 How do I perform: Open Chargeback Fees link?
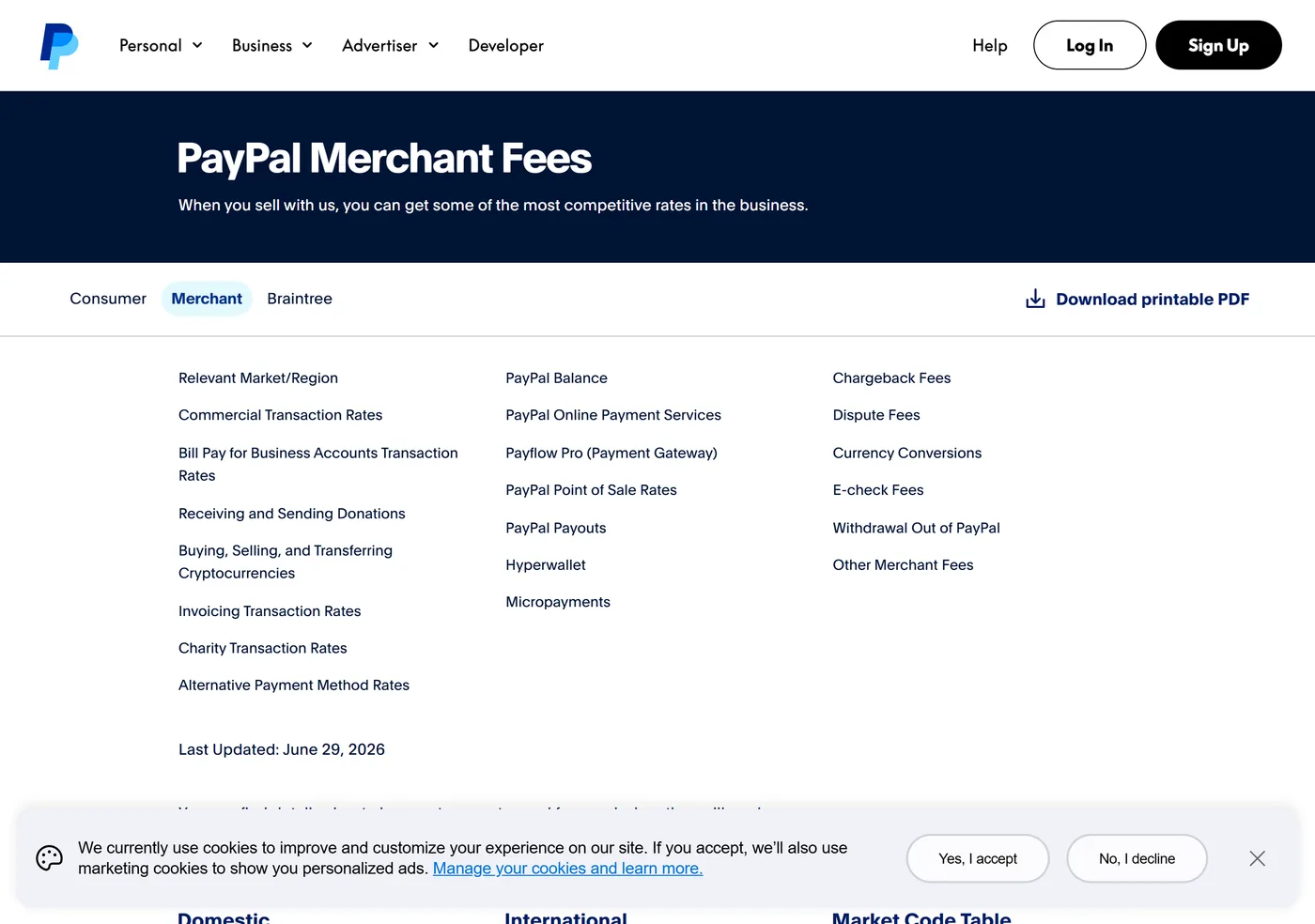pyautogui.click(x=891, y=377)
